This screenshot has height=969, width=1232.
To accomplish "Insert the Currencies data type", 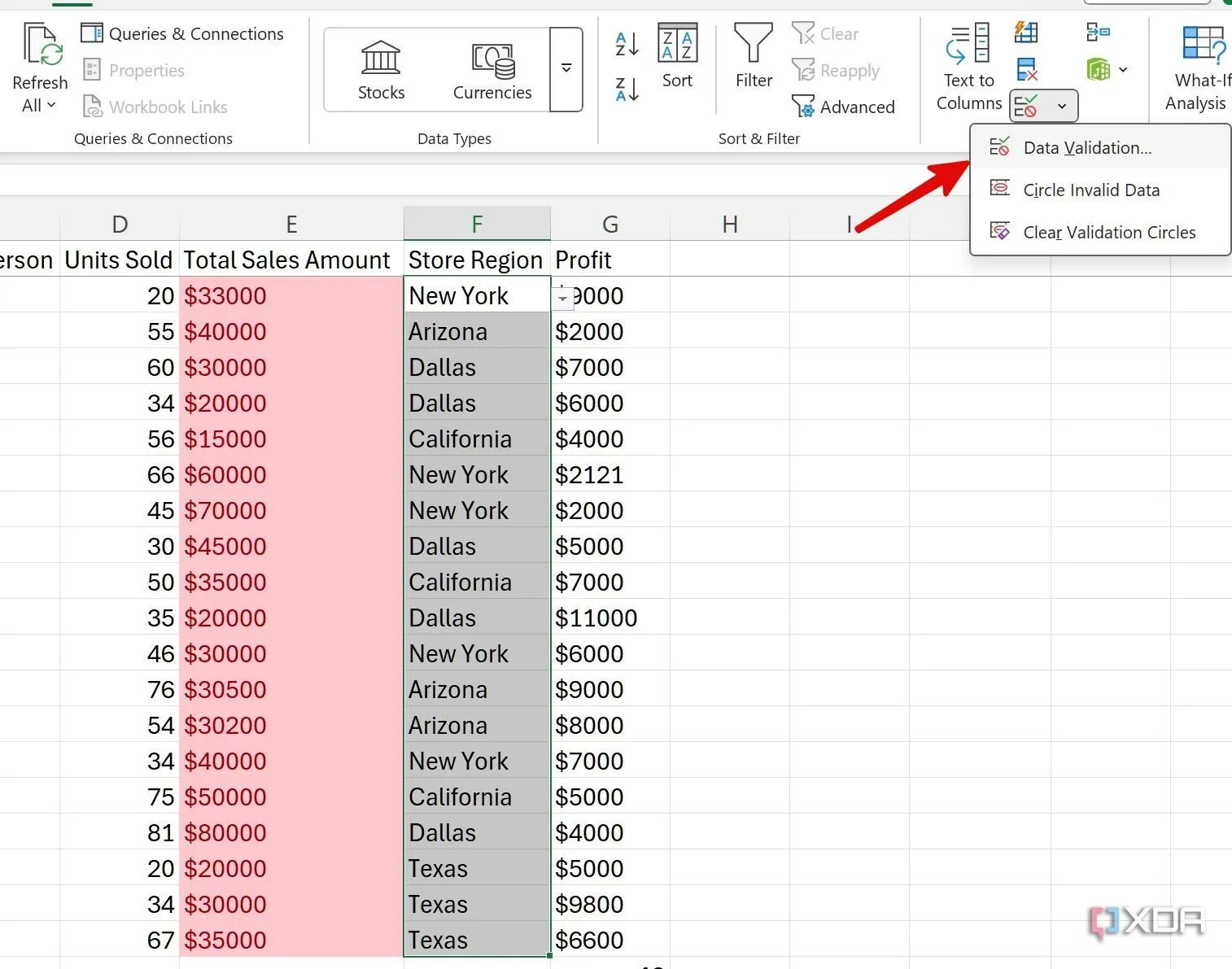I will tap(491, 71).
